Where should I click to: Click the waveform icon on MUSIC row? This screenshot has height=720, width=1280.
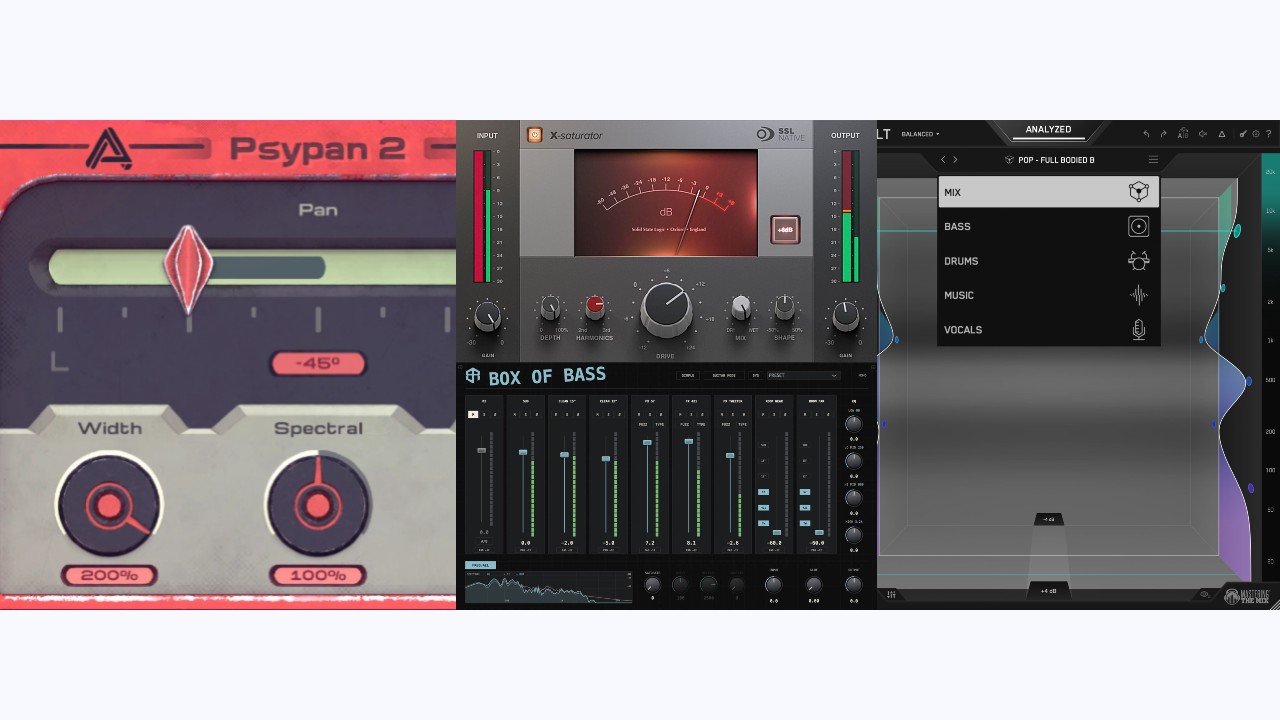click(1138, 295)
